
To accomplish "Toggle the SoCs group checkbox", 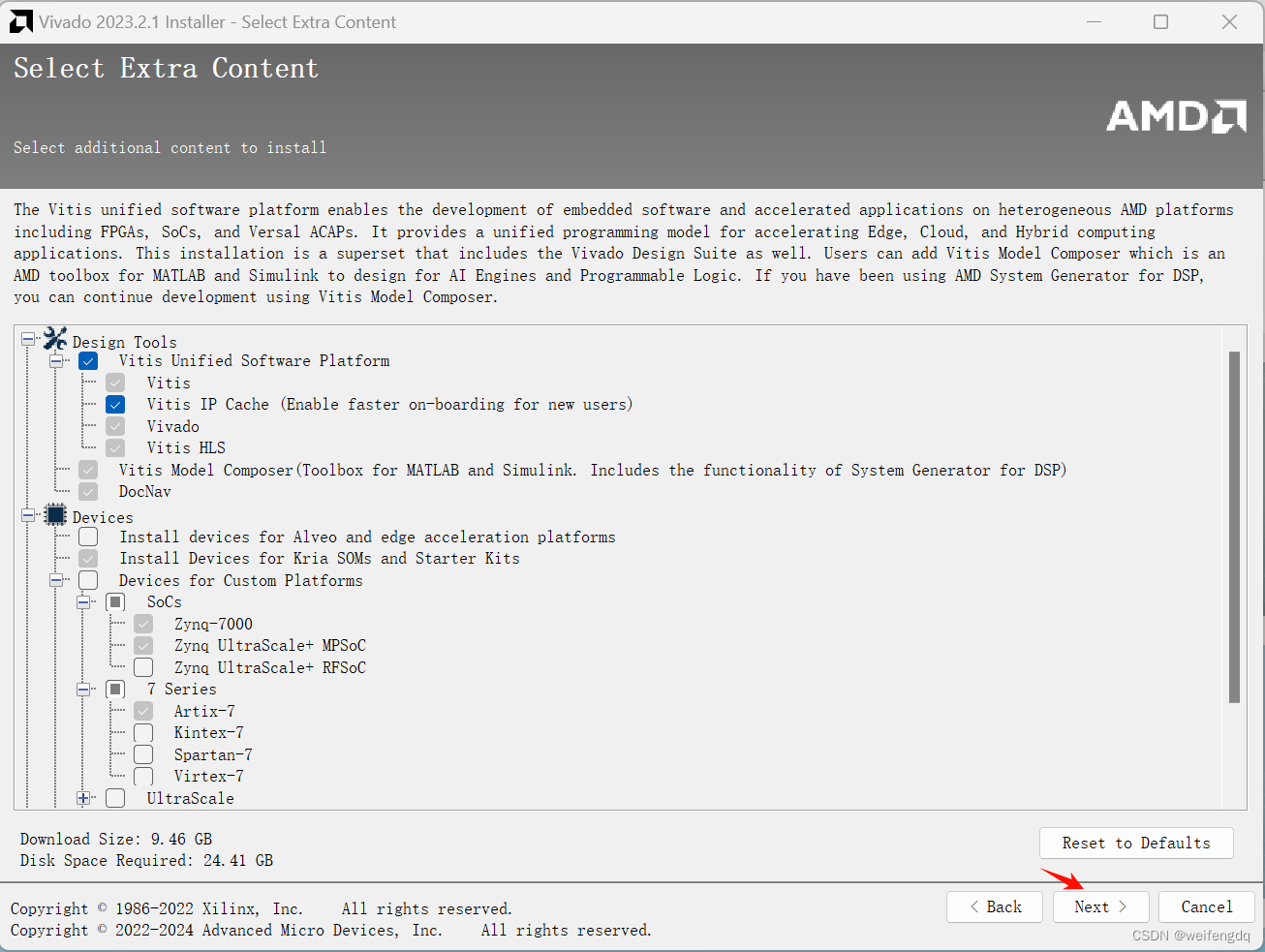I will (x=115, y=602).
